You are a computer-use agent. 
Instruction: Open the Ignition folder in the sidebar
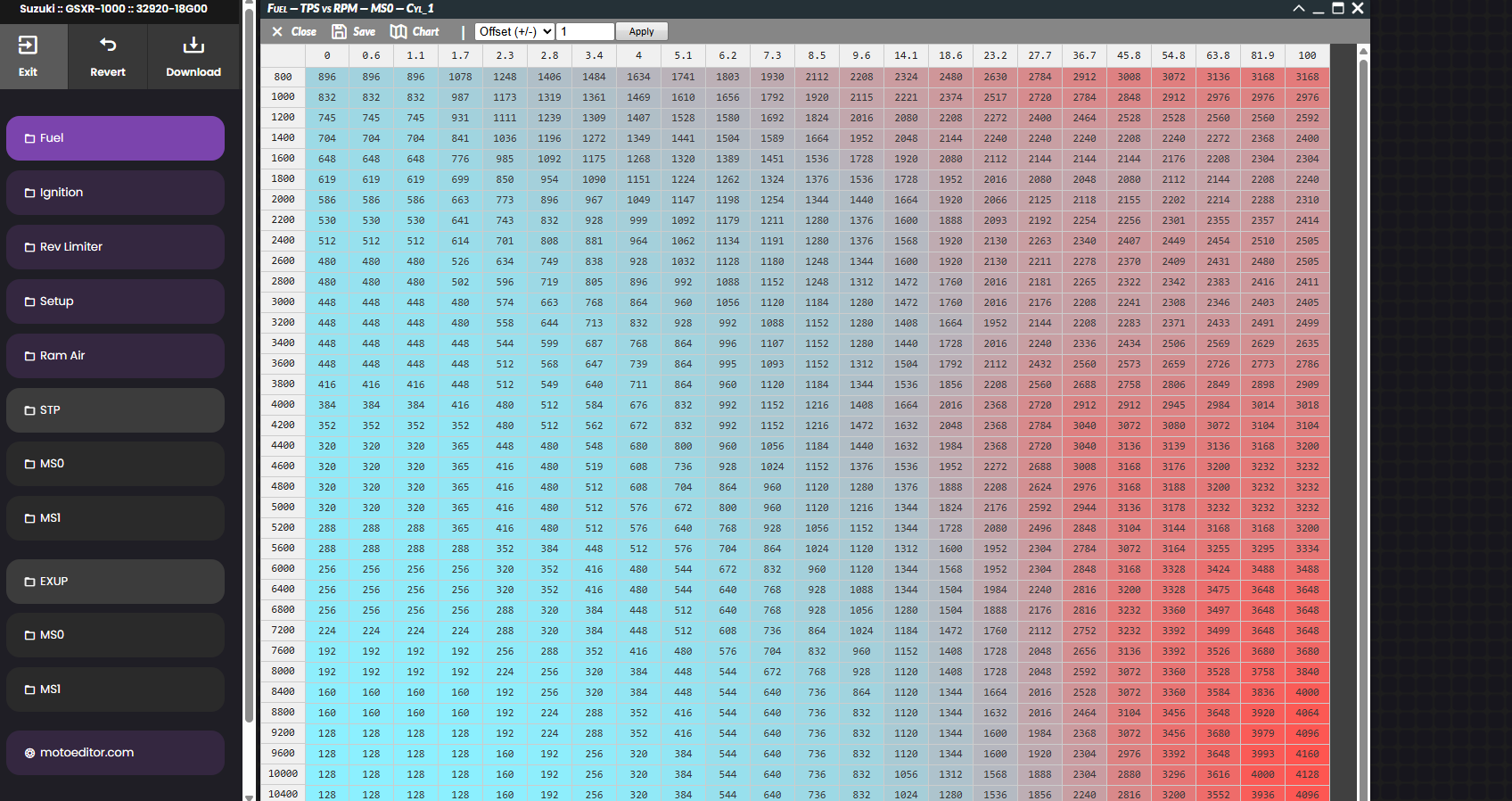point(115,193)
